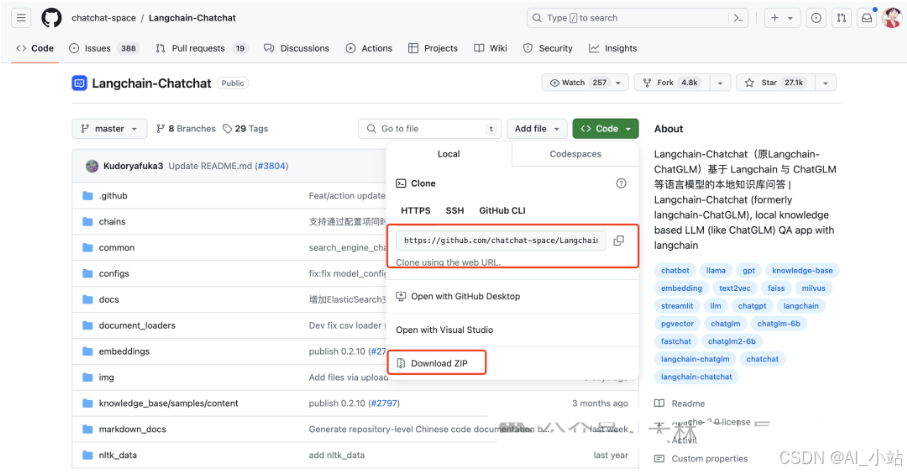Open the issues inbox icon in header

click(816, 18)
